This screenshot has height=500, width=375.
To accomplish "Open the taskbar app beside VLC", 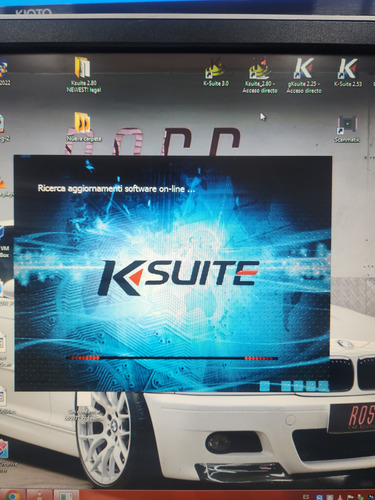I will click(66, 495).
